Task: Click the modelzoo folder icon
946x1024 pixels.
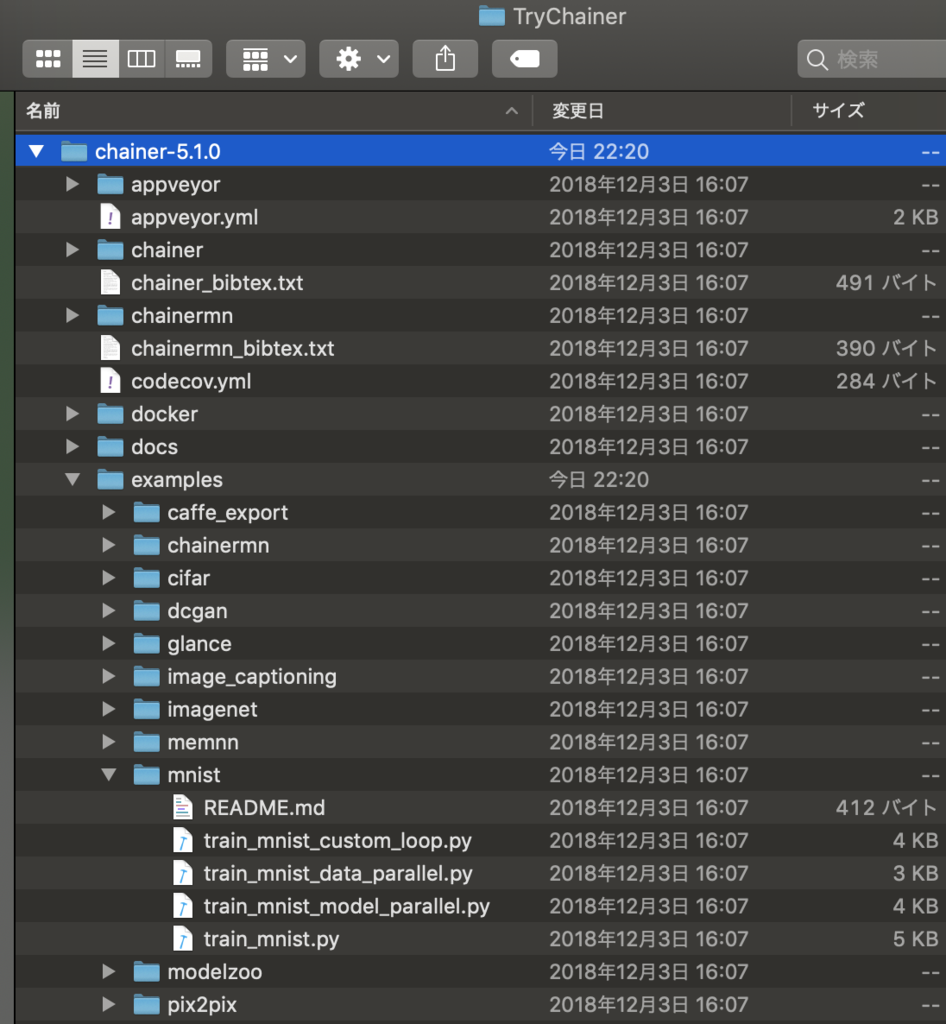Action: point(146,972)
